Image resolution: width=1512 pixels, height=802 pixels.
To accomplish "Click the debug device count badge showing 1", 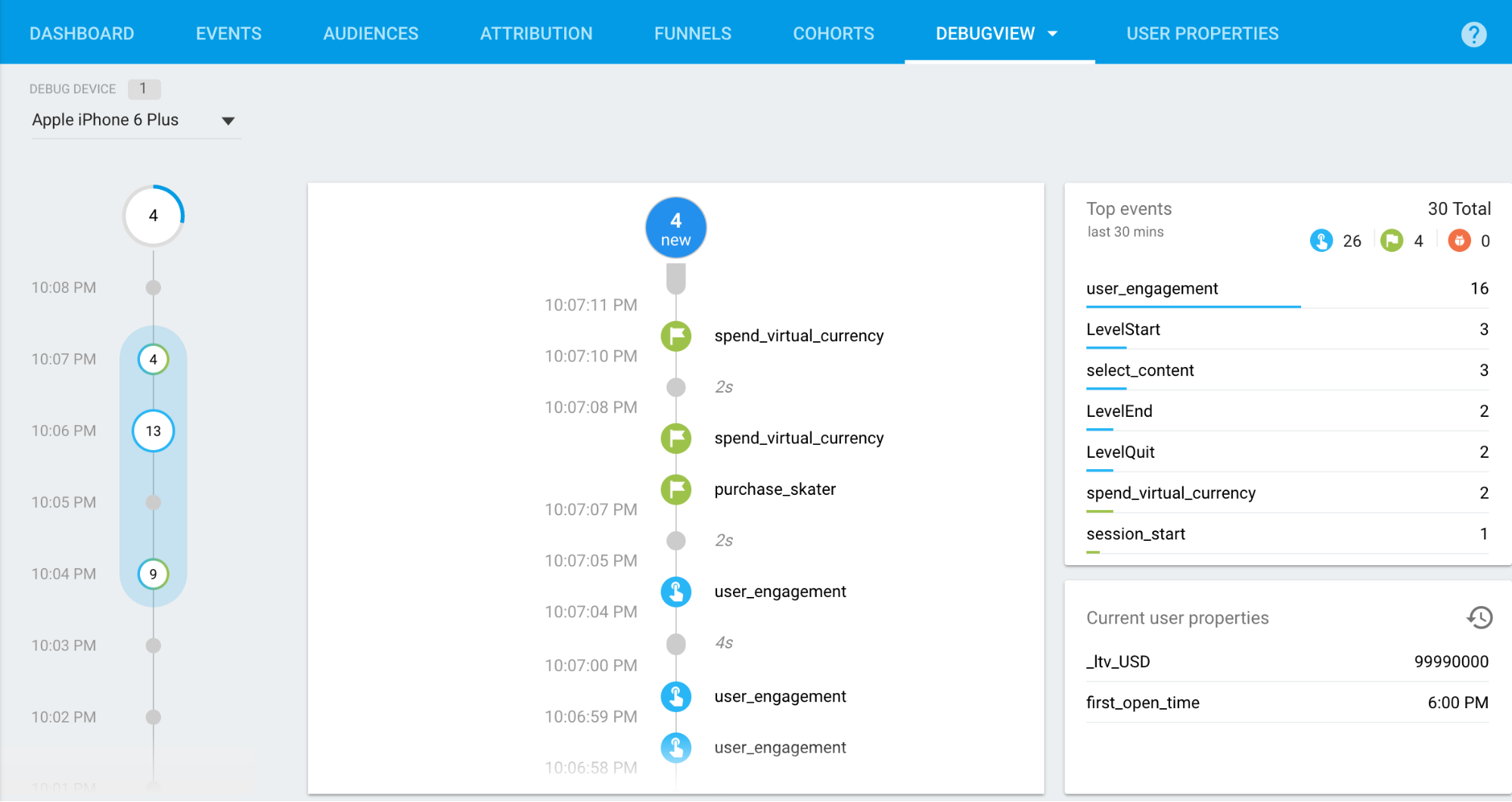I will coord(143,89).
